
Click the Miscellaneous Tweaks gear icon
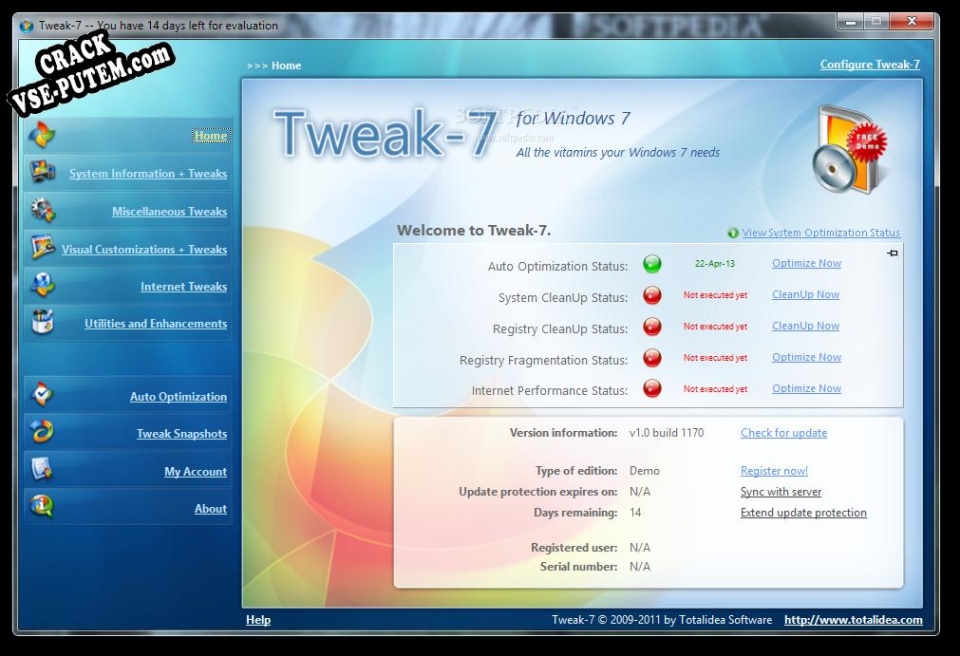point(42,211)
